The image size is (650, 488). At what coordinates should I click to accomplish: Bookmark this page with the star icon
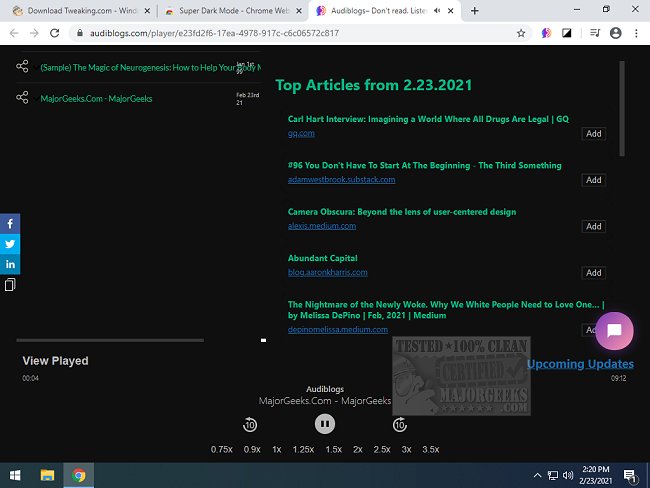[x=521, y=33]
